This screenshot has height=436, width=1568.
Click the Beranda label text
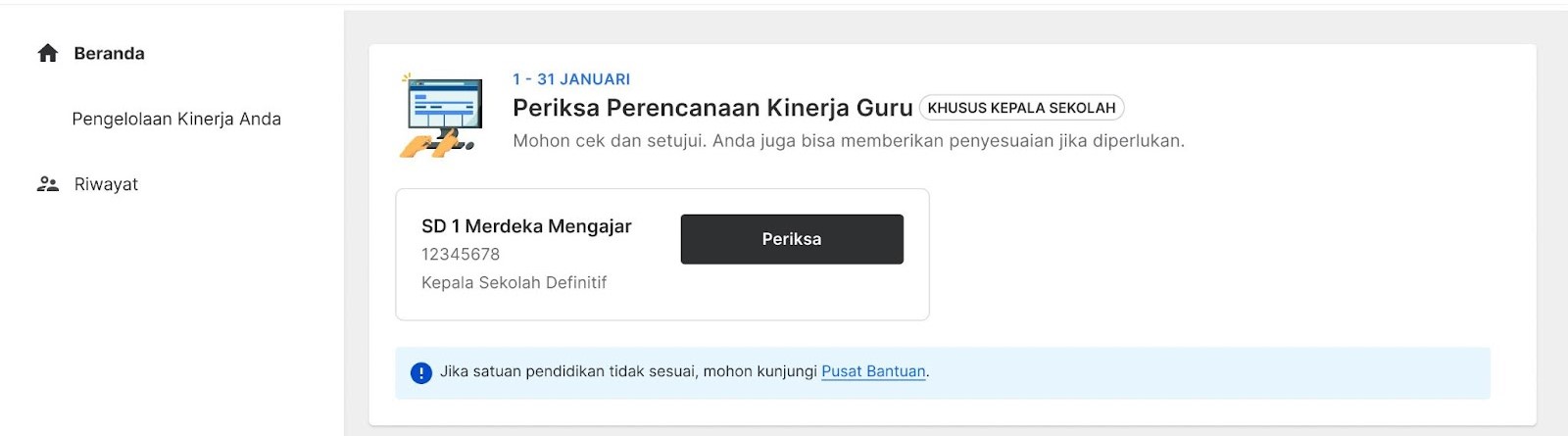point(110,53)
